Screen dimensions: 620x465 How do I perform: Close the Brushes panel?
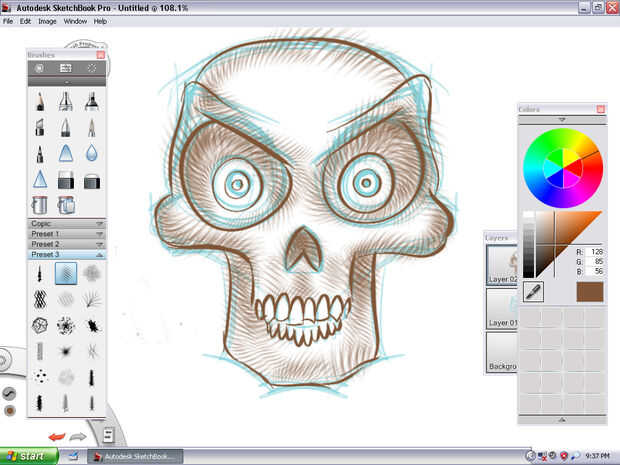[101, 55]
